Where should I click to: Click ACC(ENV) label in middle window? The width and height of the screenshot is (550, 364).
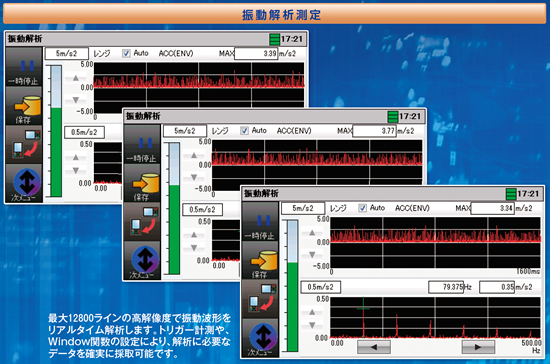294,131
